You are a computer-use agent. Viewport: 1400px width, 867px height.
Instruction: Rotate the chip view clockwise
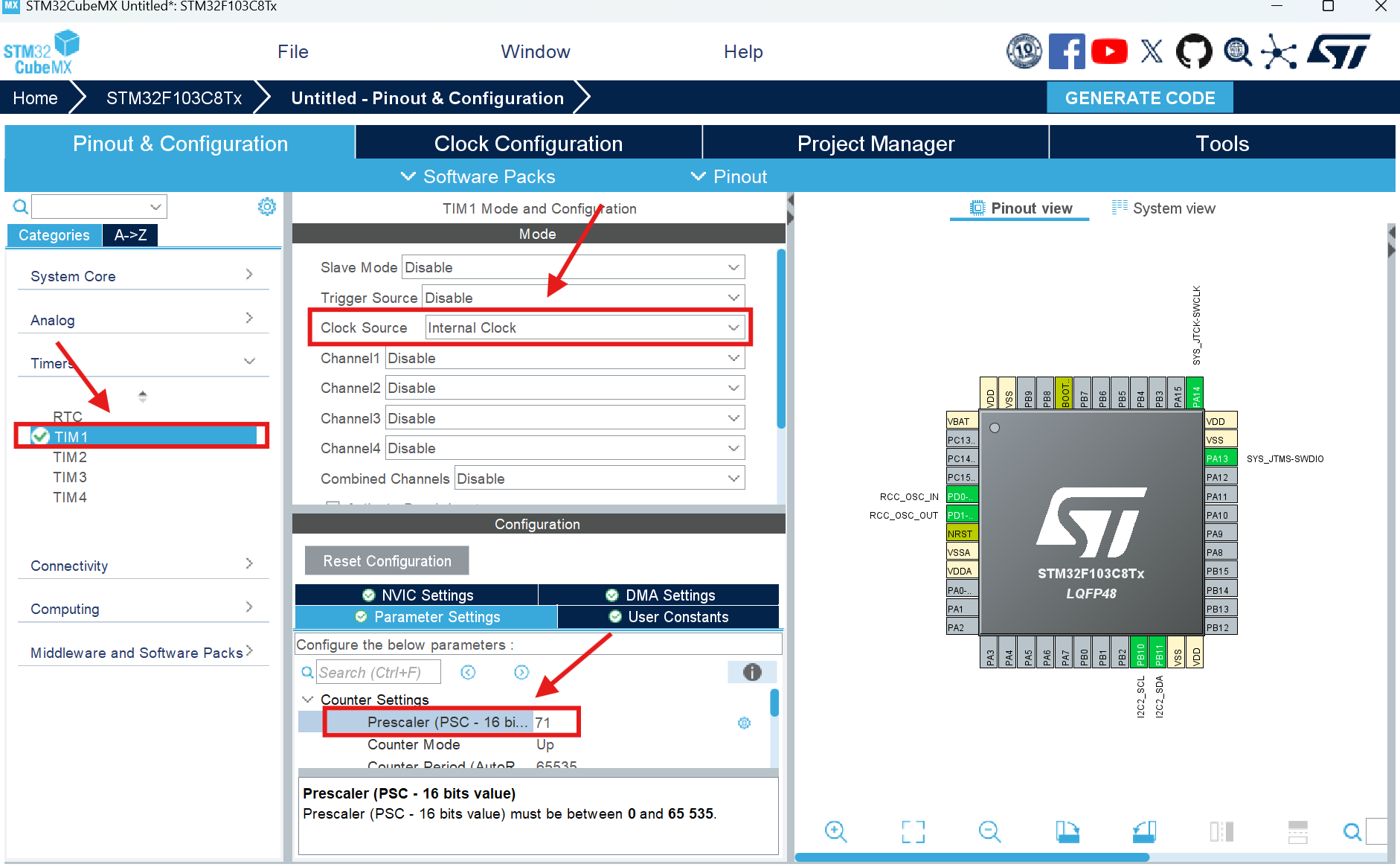1067,831
